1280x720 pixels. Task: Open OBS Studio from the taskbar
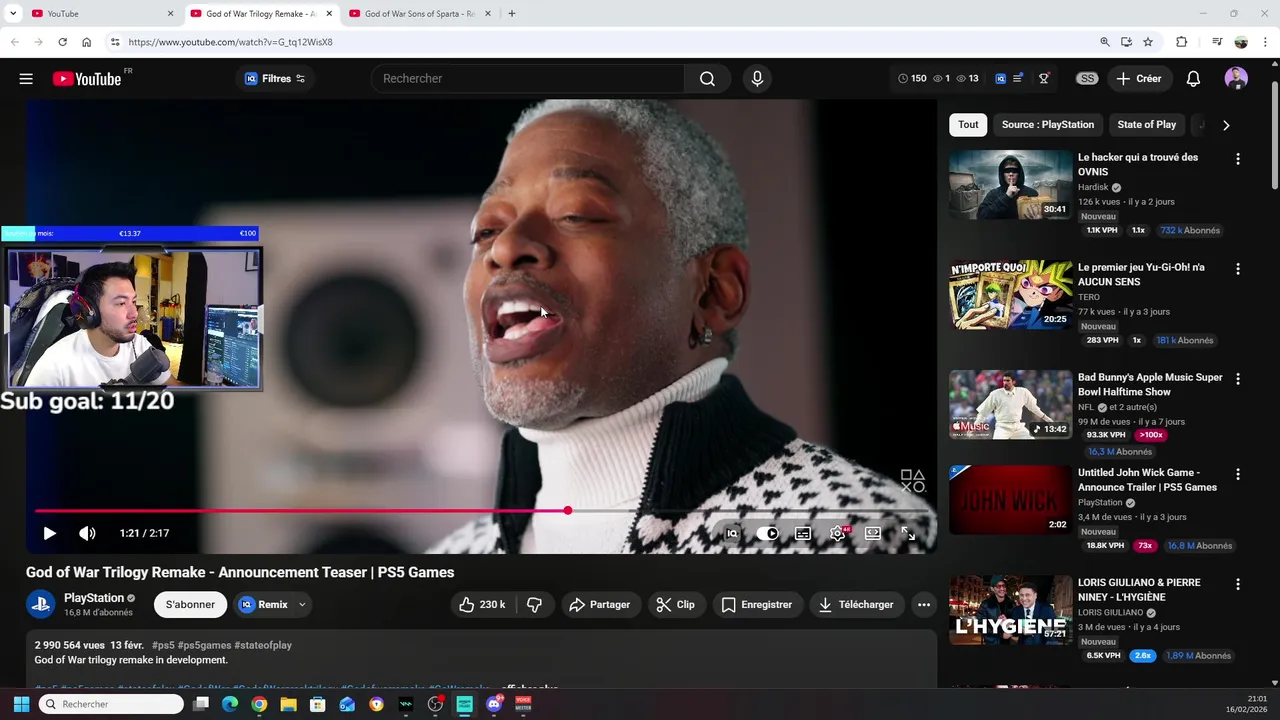click(x=435, y=705)
